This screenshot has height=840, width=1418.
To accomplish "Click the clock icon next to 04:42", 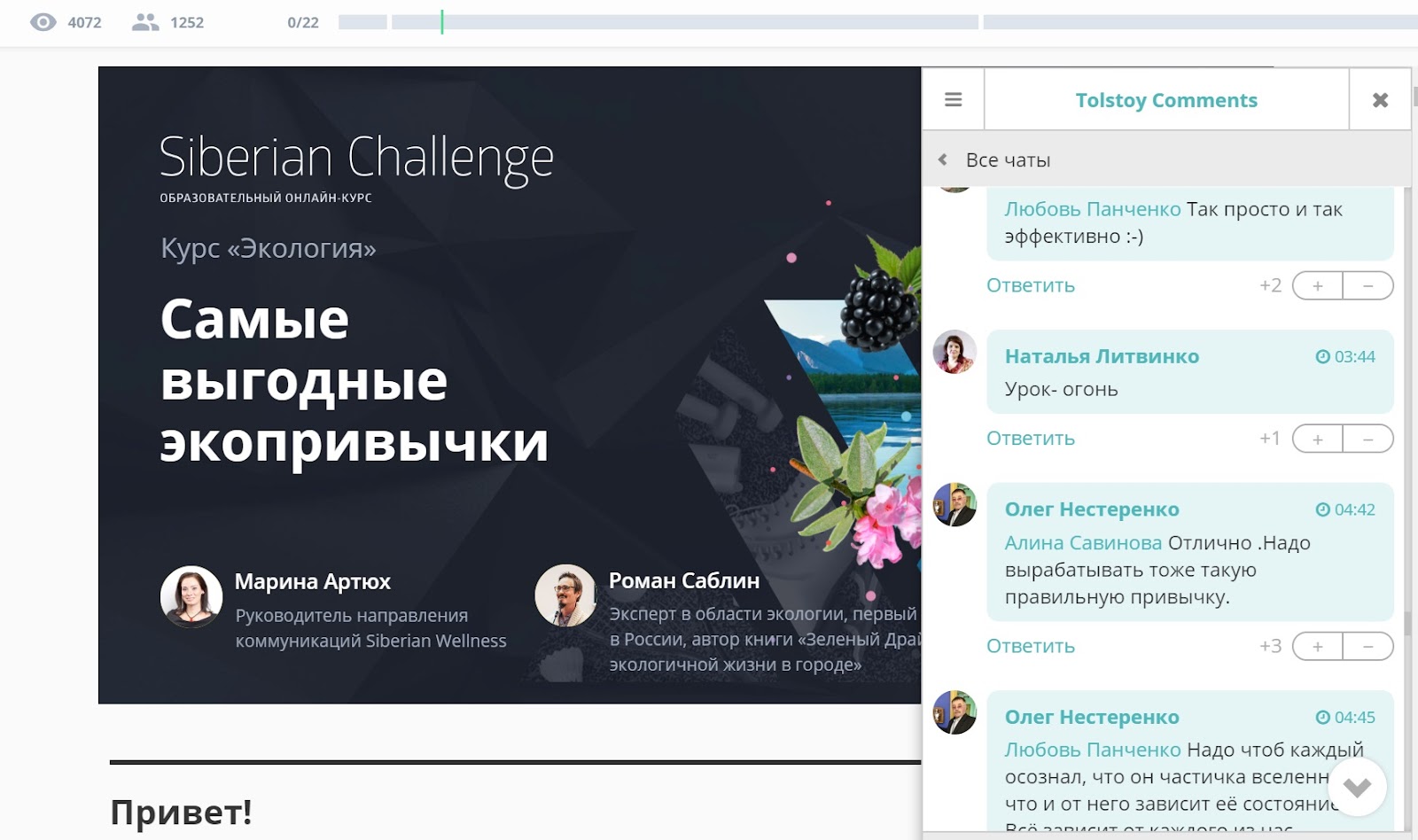I will (x=1323, y=509).
